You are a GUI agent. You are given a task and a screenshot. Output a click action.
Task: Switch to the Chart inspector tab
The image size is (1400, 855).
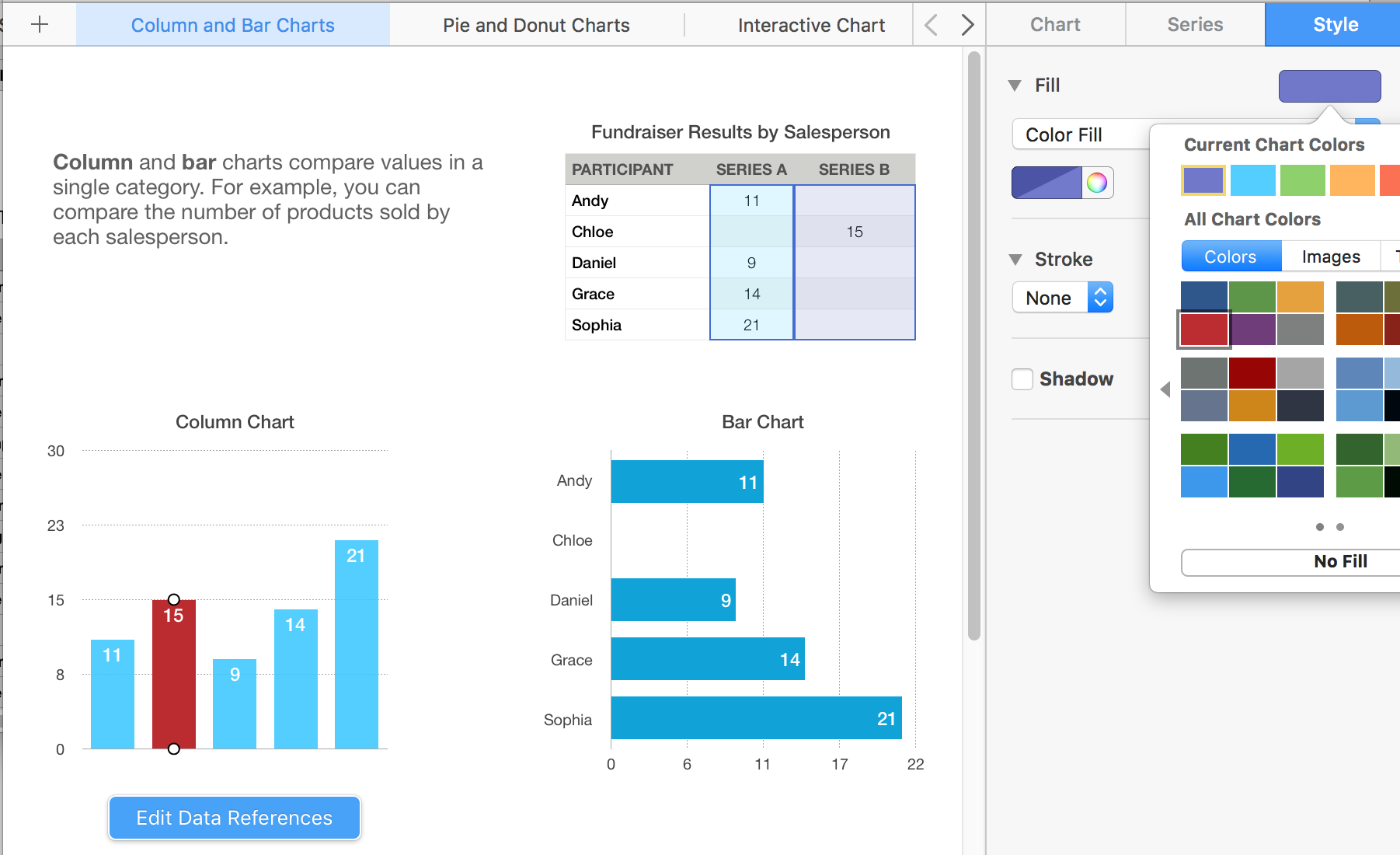coord(1055,25)
